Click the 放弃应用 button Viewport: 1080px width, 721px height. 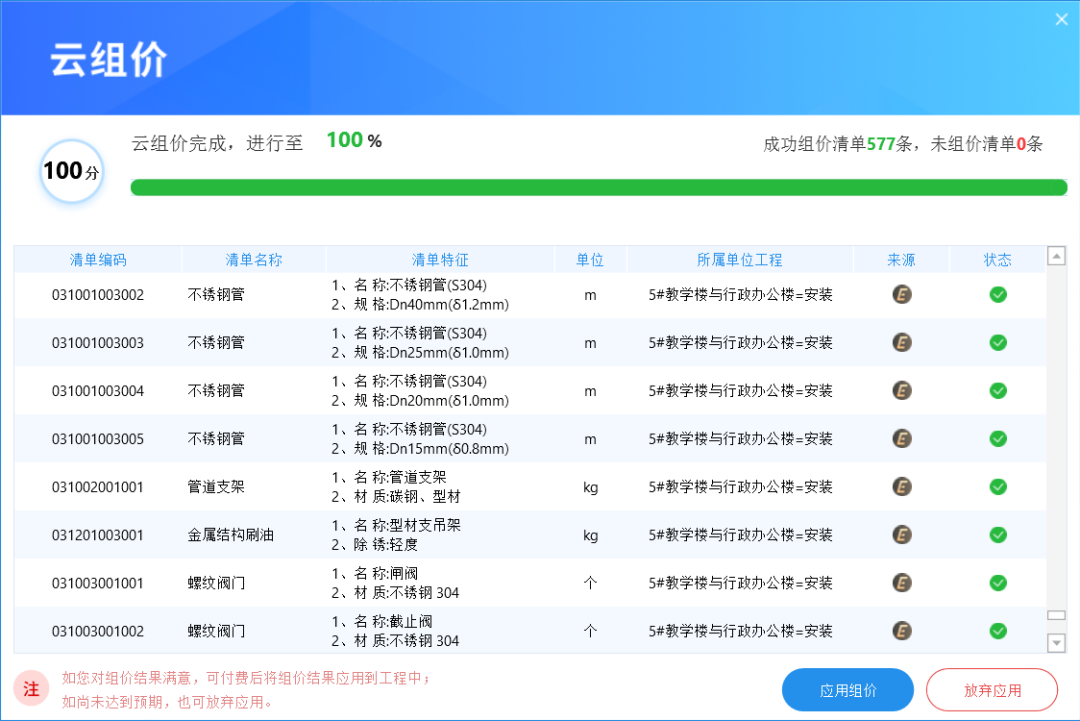pos(992,690)
